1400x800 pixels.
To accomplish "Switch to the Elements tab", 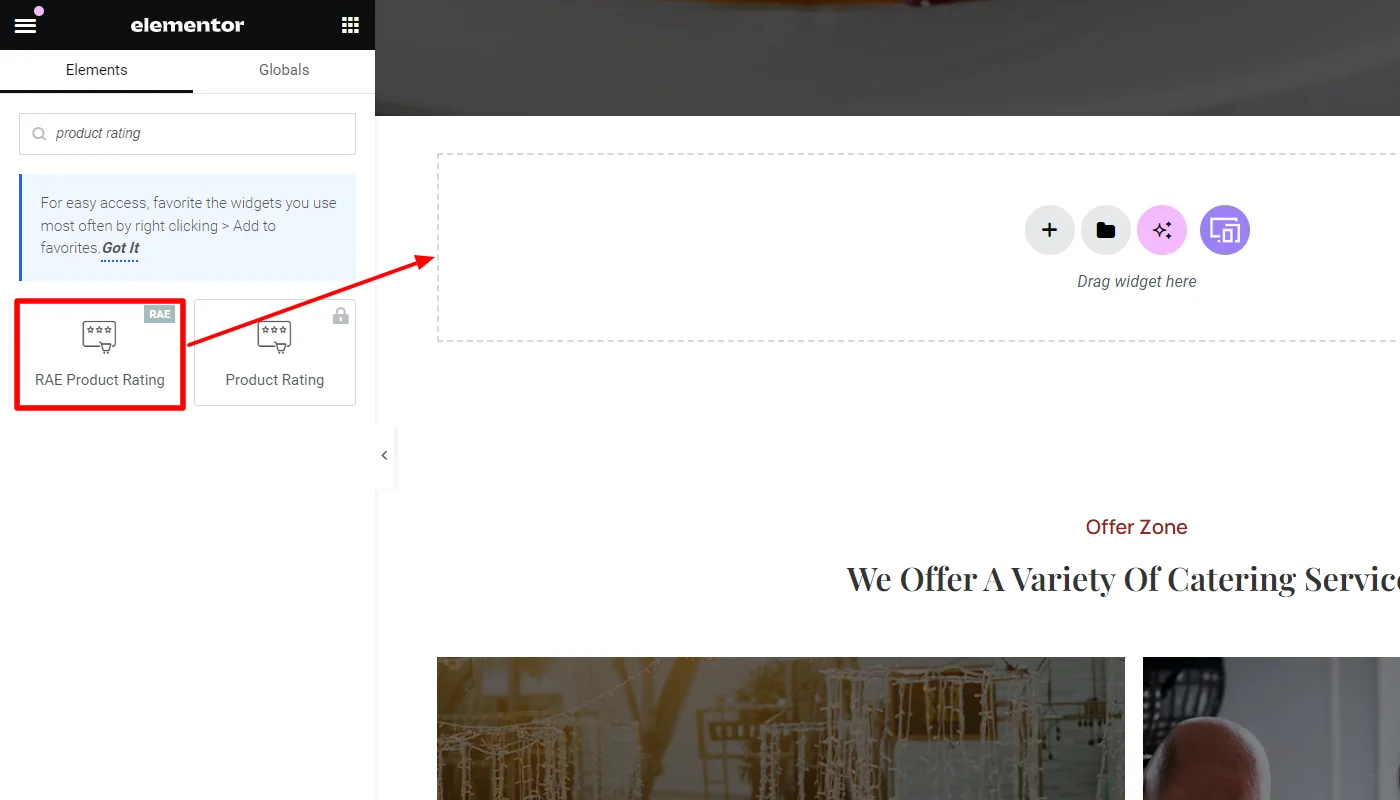I will 97,70.
